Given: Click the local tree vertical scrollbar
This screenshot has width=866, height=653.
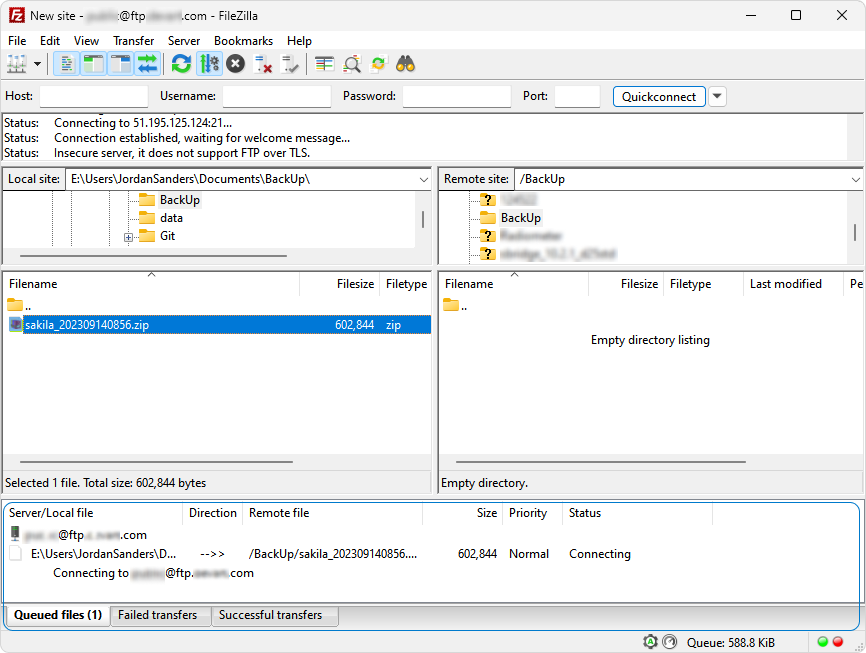Looking at the screenshot, I should coord(423,219).
